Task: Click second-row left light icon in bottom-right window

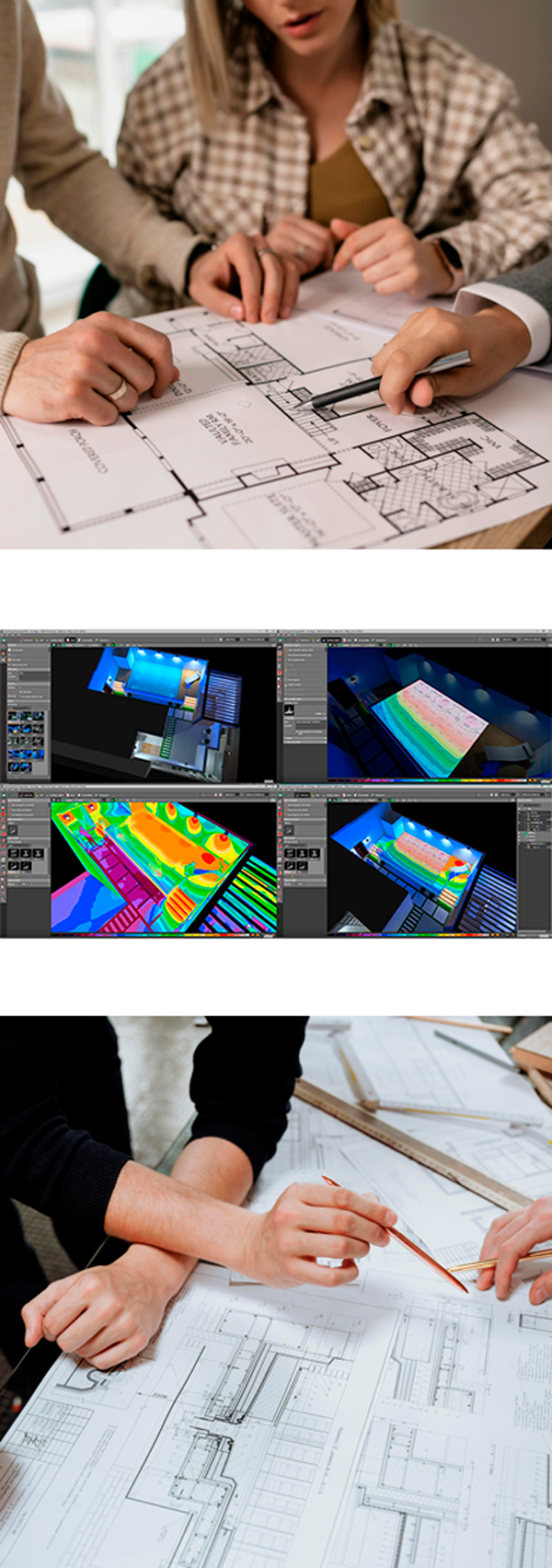Action: pos(289,867)
